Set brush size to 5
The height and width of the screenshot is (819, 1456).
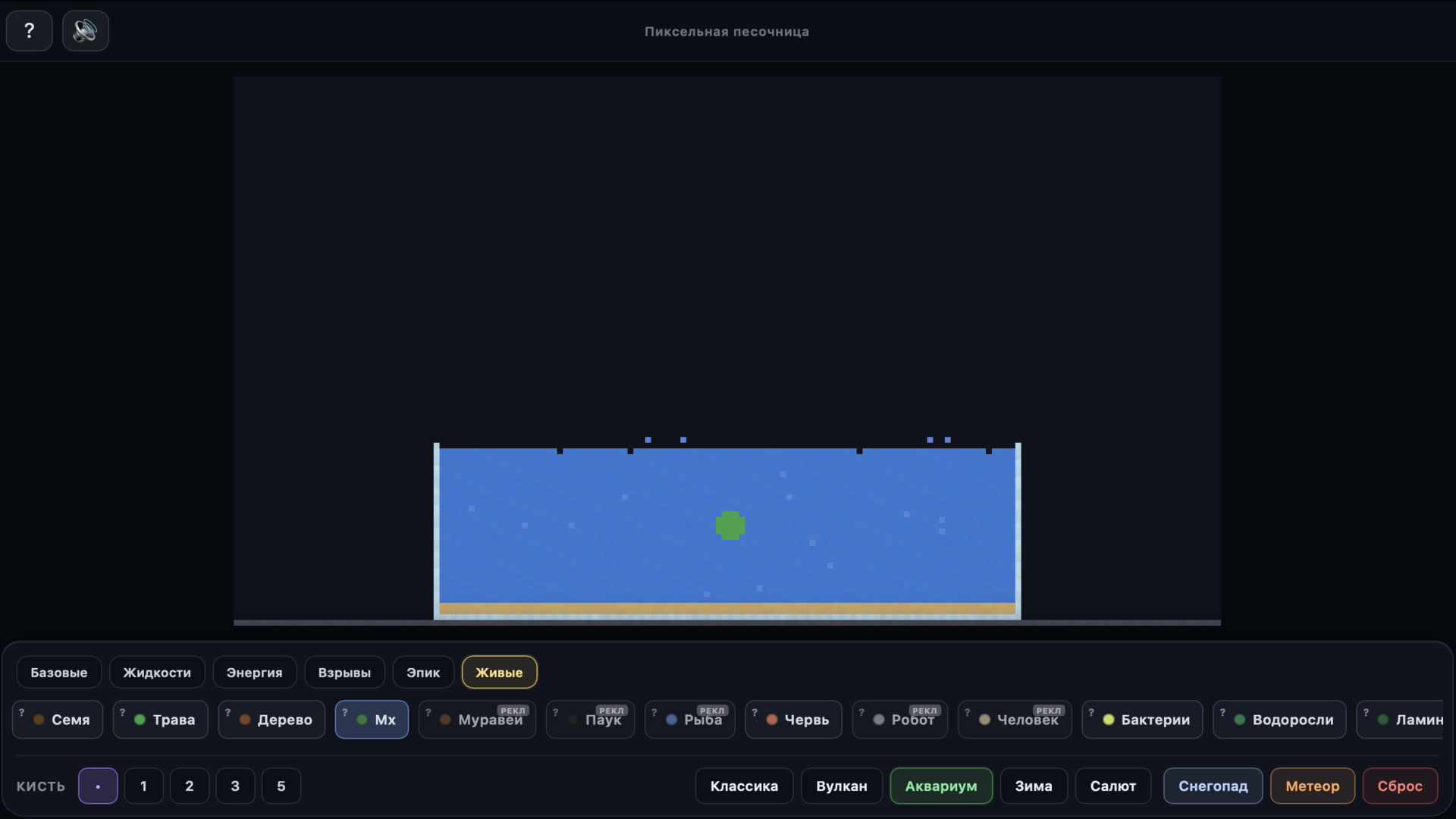pyautogui.click(x=281, y=786)
